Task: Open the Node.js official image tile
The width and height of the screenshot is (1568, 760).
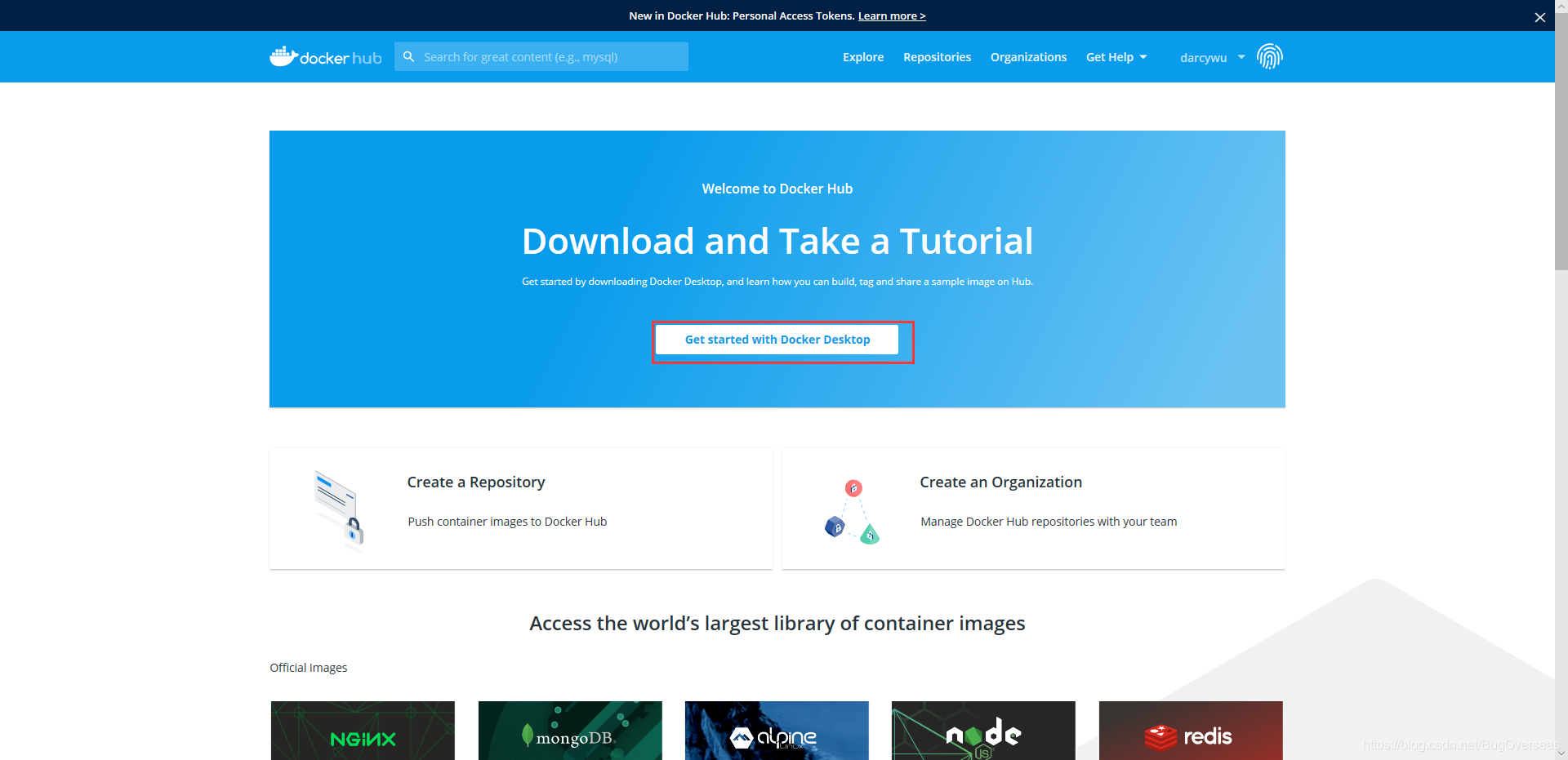Action: click(983, 731)
